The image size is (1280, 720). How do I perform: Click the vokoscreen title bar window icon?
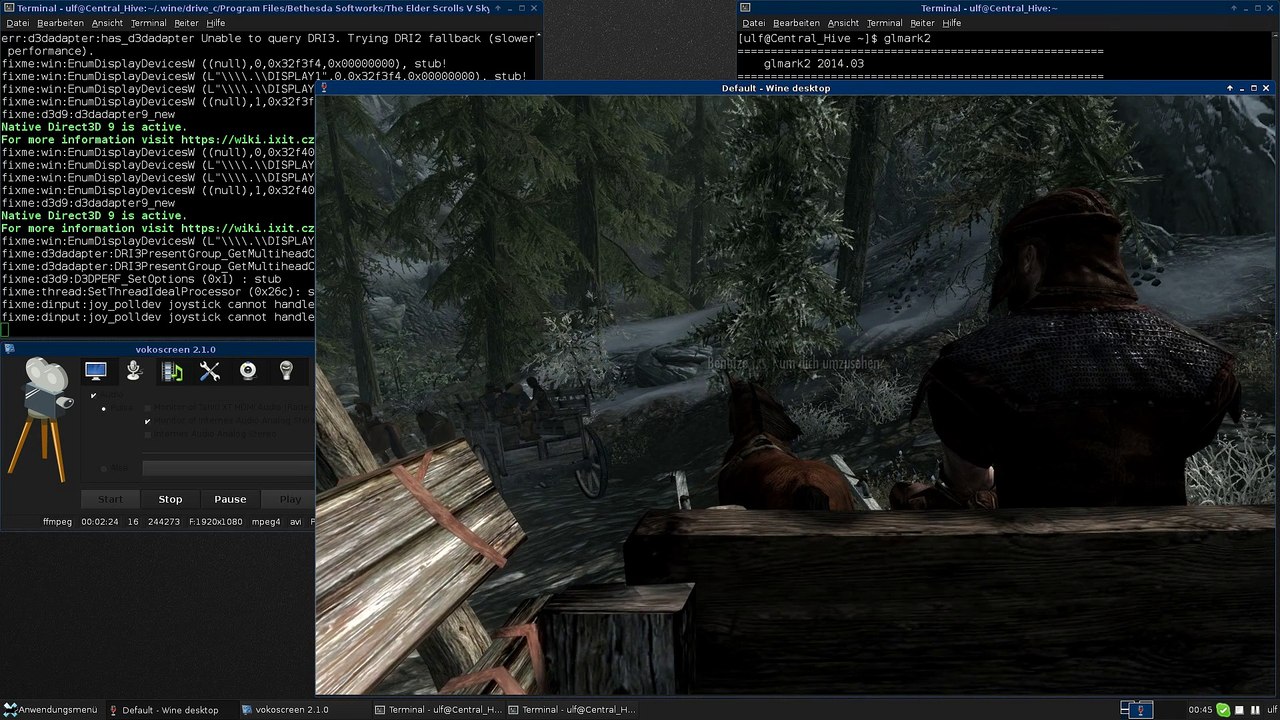click(x=9, y=349)
